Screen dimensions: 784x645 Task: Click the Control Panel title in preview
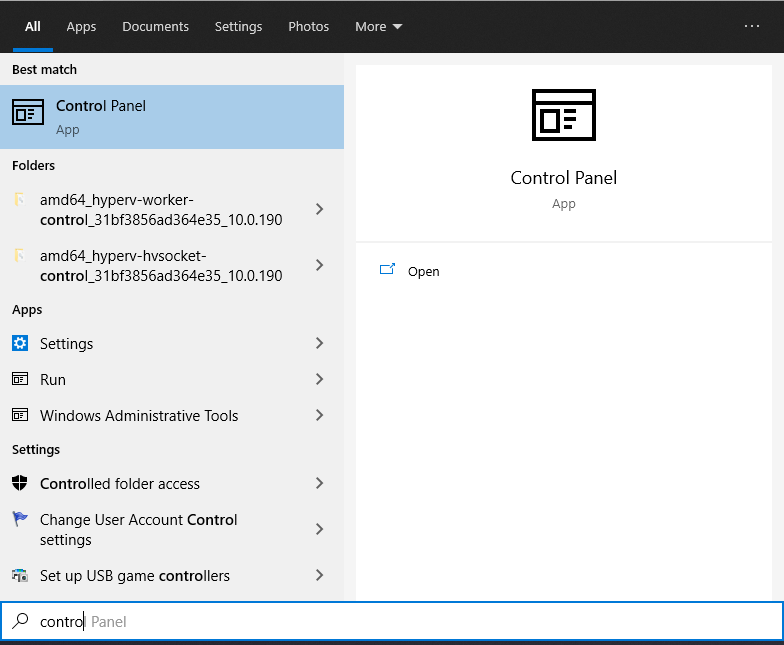pos(564,178)
